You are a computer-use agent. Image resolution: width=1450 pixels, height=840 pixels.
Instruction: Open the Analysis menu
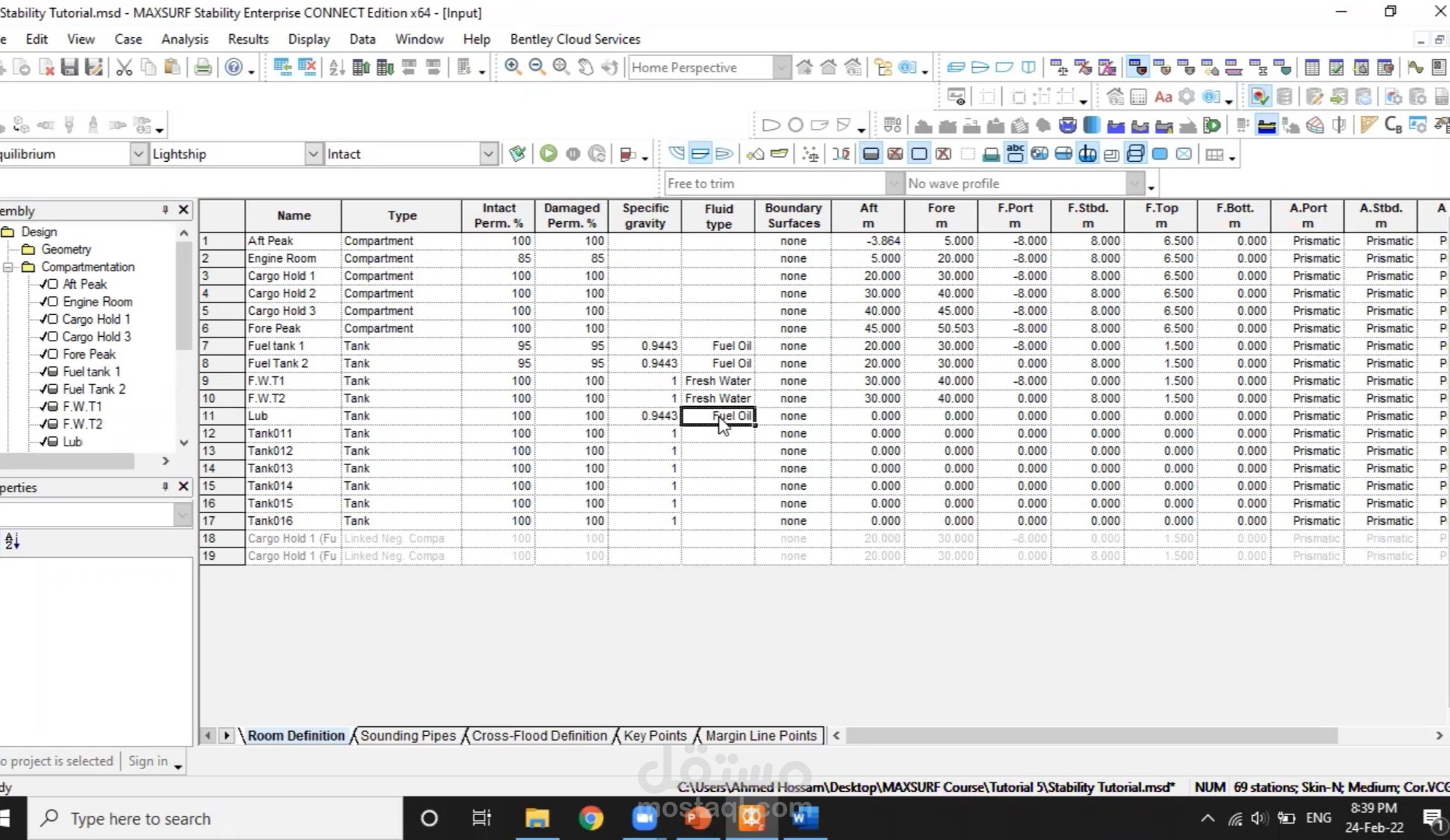(184, 39)
